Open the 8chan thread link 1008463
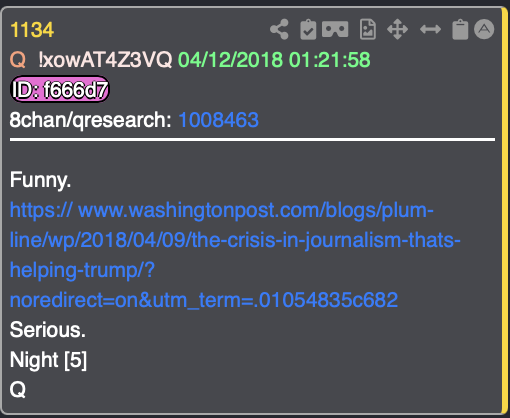This screenshot has width=510, height=418. [x=219, y=120]
